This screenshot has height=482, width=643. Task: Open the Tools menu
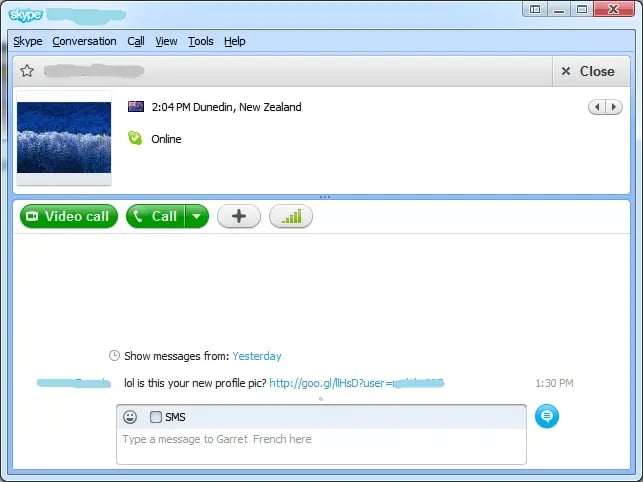(x=201, y=41)
